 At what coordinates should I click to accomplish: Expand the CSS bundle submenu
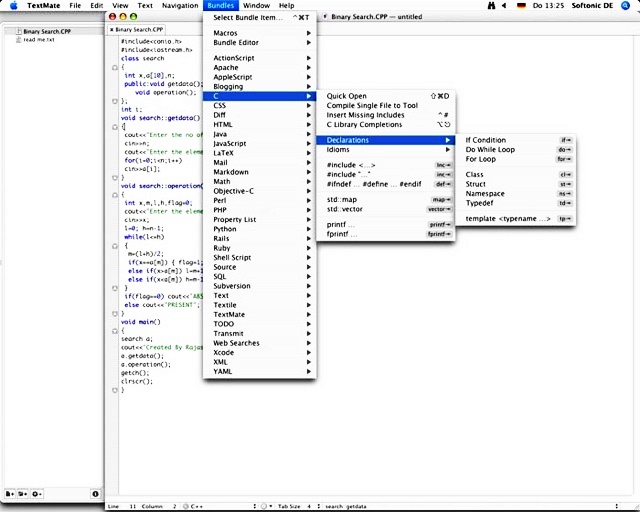tap(260, 105)
